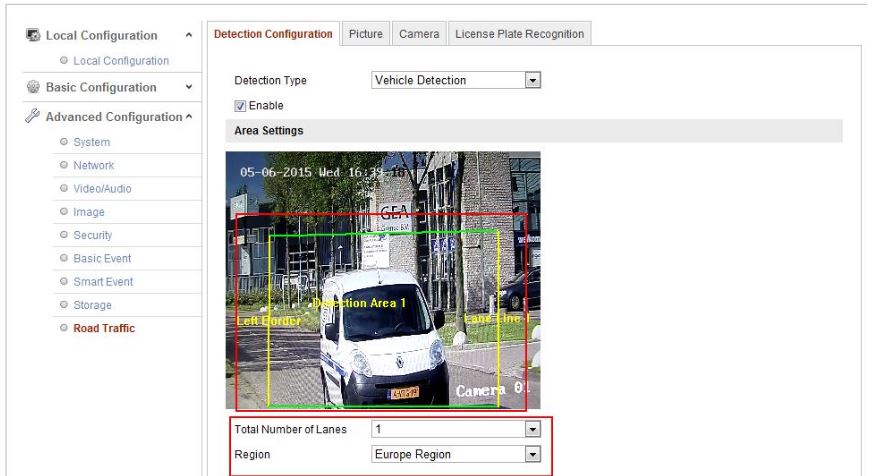The height and width of the screenshot is (476, 873).
Task: Open Total Number of Lanes dropdown
Action: 455,429
